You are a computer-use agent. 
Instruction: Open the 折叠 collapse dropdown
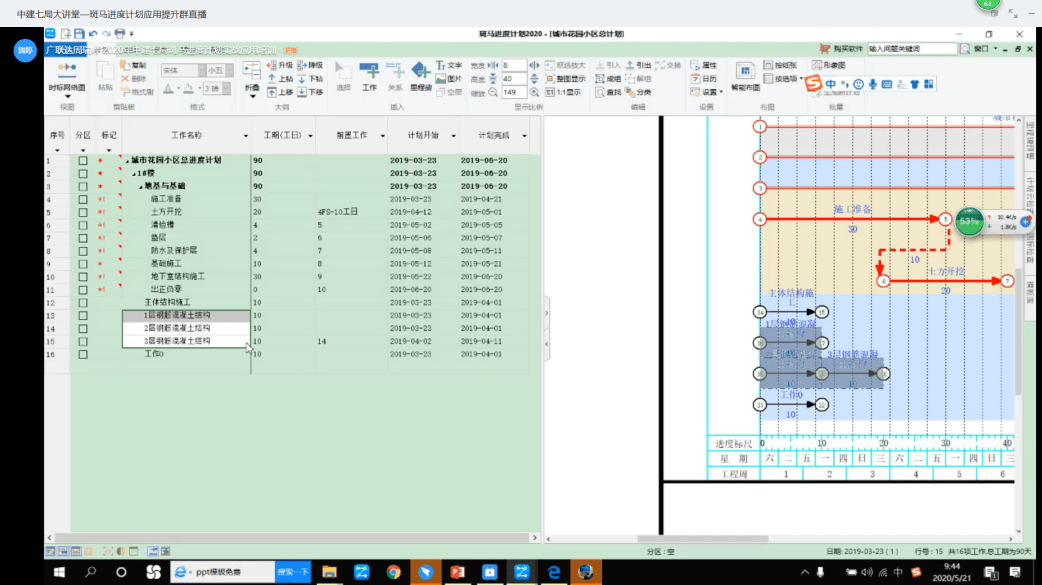pyautogui.click(x=252, y=96)
